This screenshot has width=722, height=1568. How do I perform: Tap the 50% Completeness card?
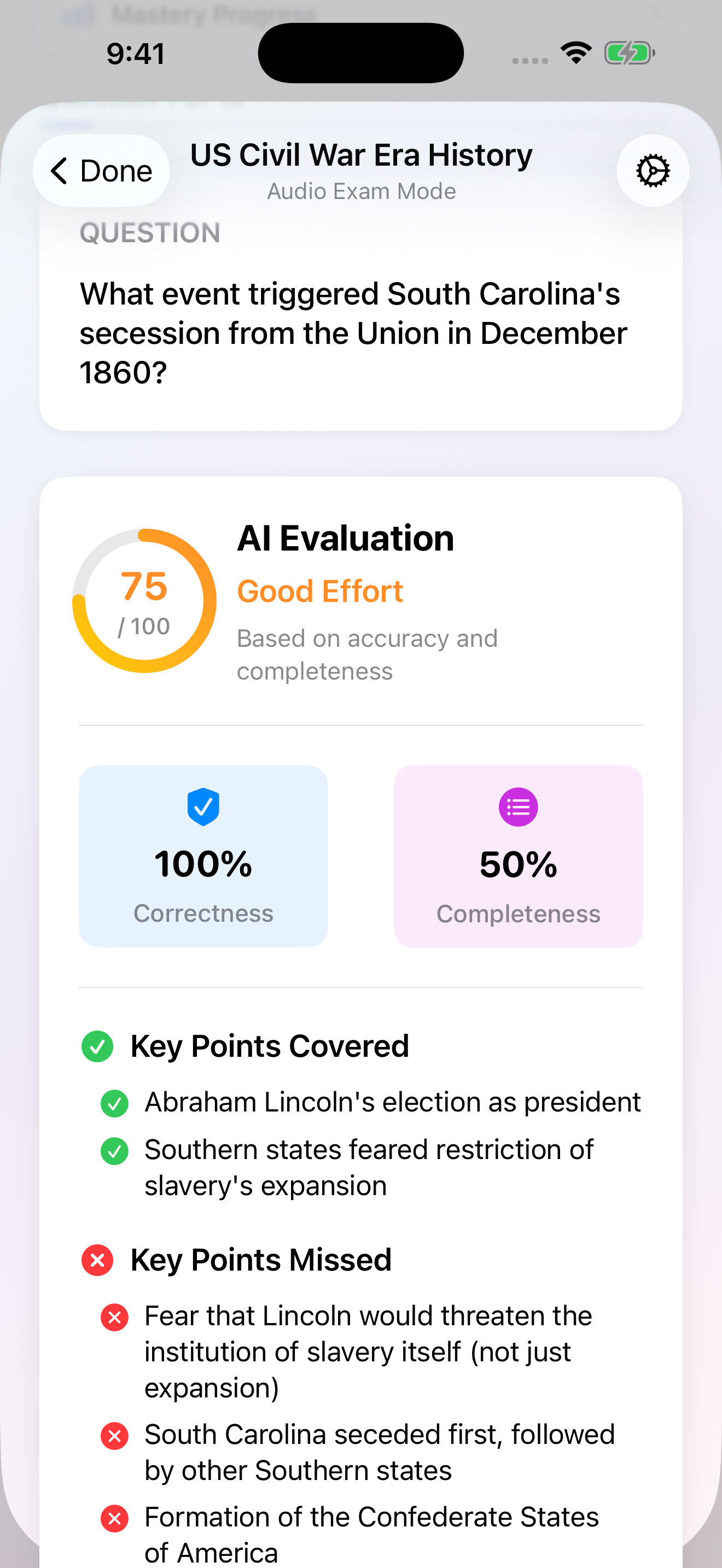[x=517, y=857]
